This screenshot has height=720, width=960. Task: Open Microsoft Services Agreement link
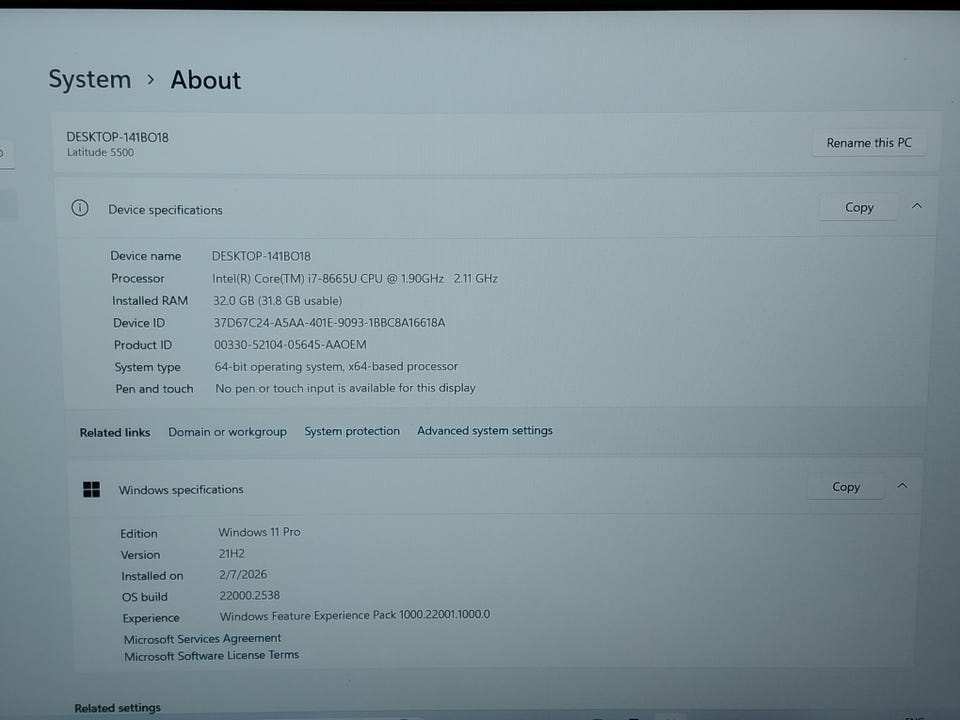point(202,639)
